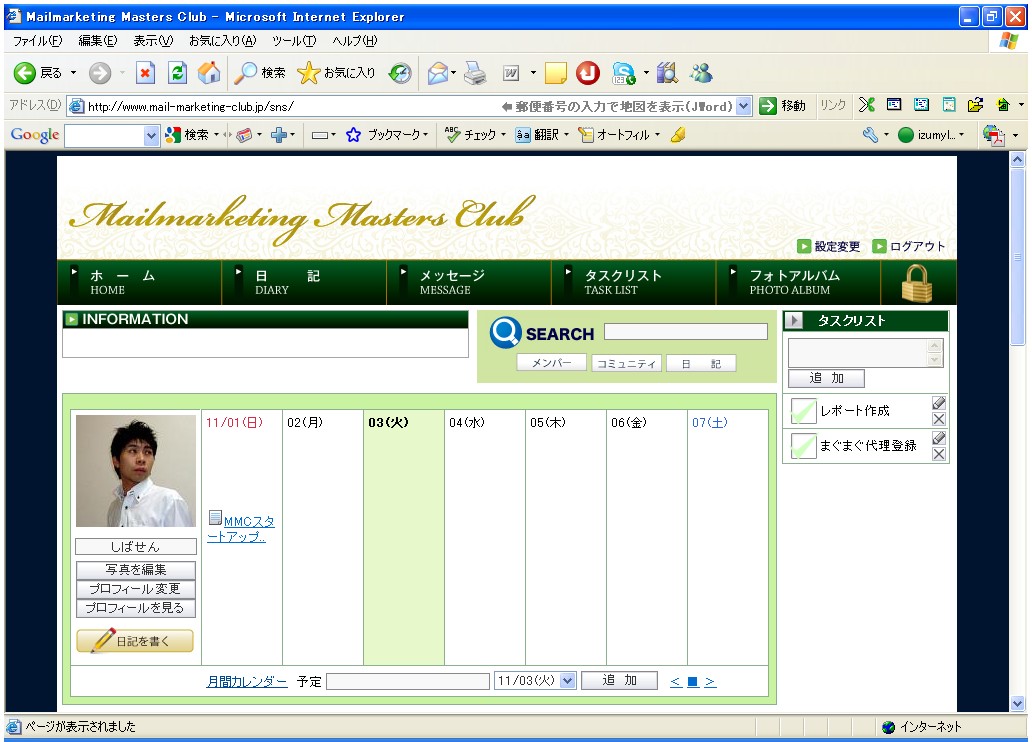
Task: Go to メッセージ MESSAGE navigation tab
Action: point(469,282)
